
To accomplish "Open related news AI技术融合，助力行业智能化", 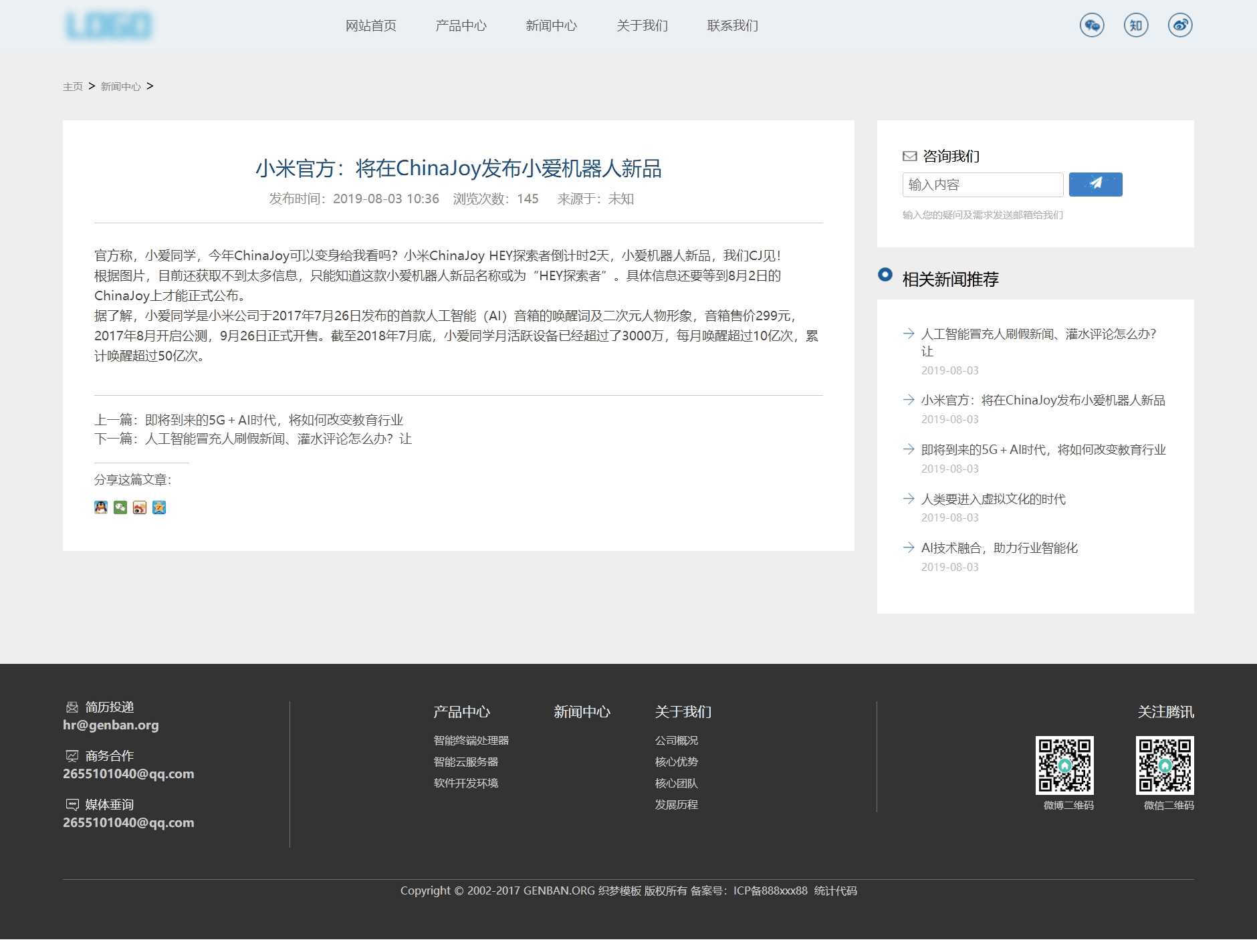I will coord(999,548).
